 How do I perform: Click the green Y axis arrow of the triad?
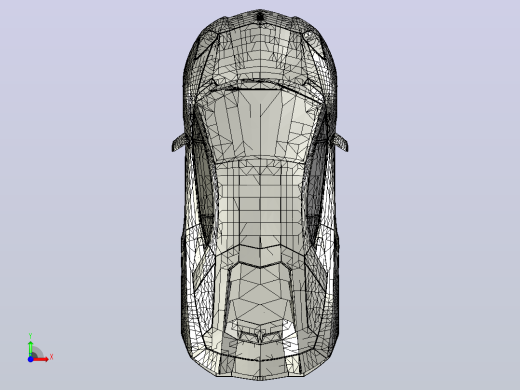[30, 348]
